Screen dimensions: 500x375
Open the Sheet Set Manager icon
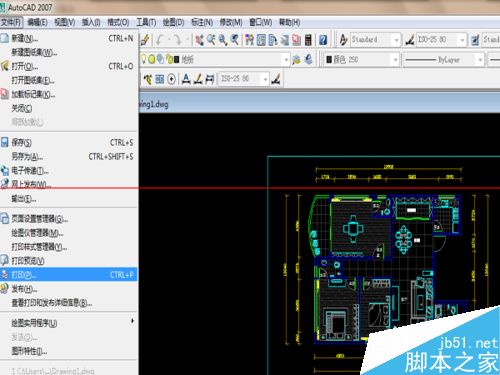pyautogui.click(x=284, y=40)
